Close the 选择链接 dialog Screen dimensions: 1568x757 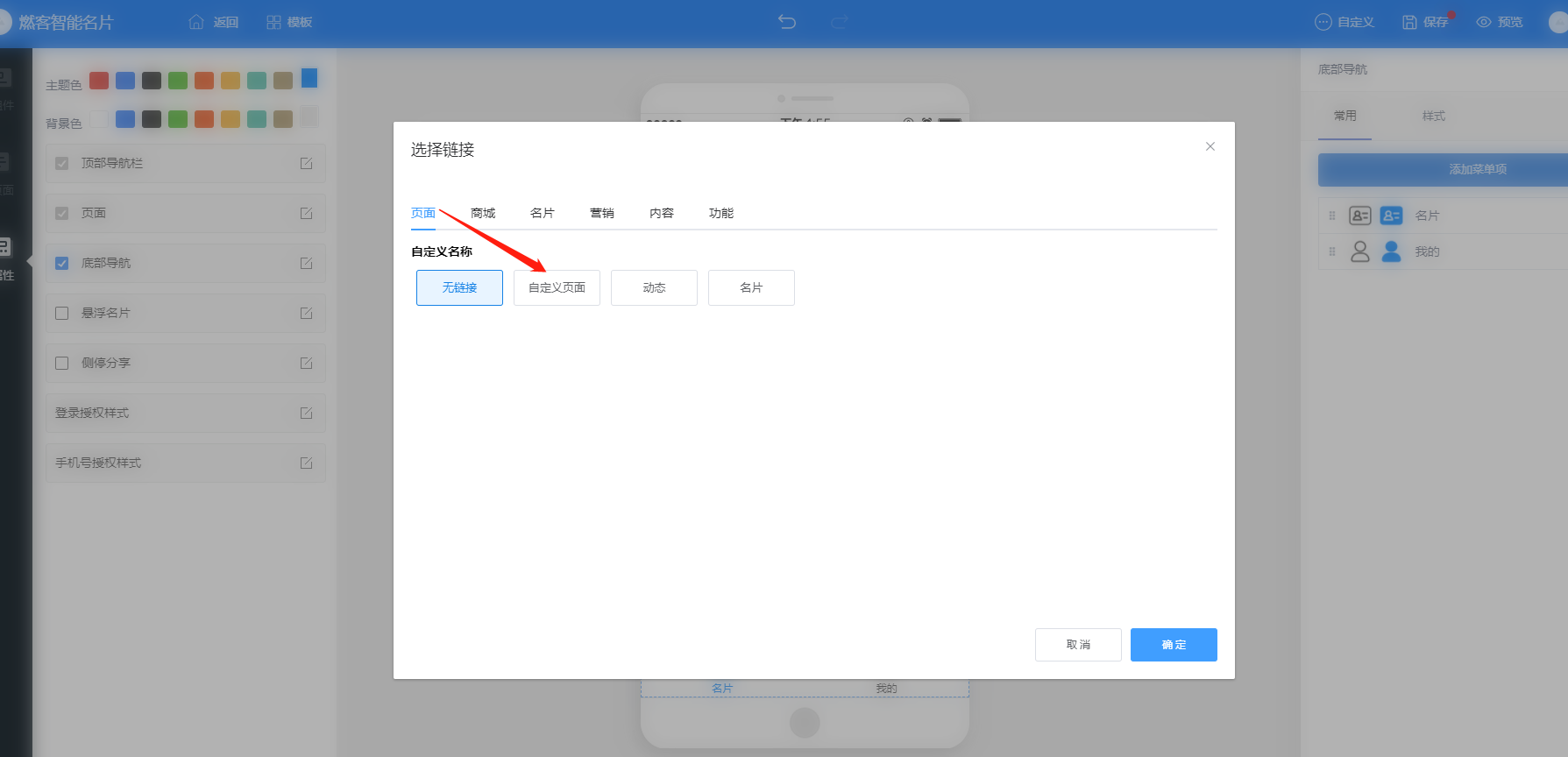point(1210,146)
